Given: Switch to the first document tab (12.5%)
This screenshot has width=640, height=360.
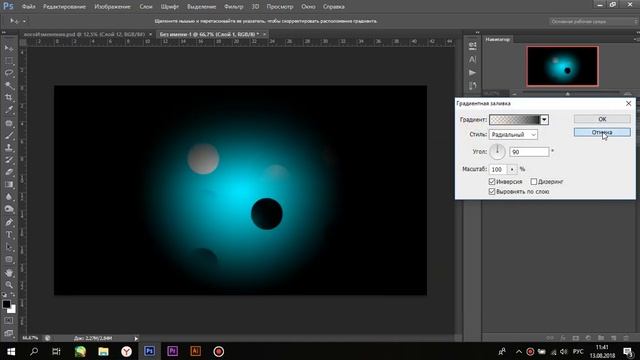Looking at the screenshot, I should tap(84, 34).
